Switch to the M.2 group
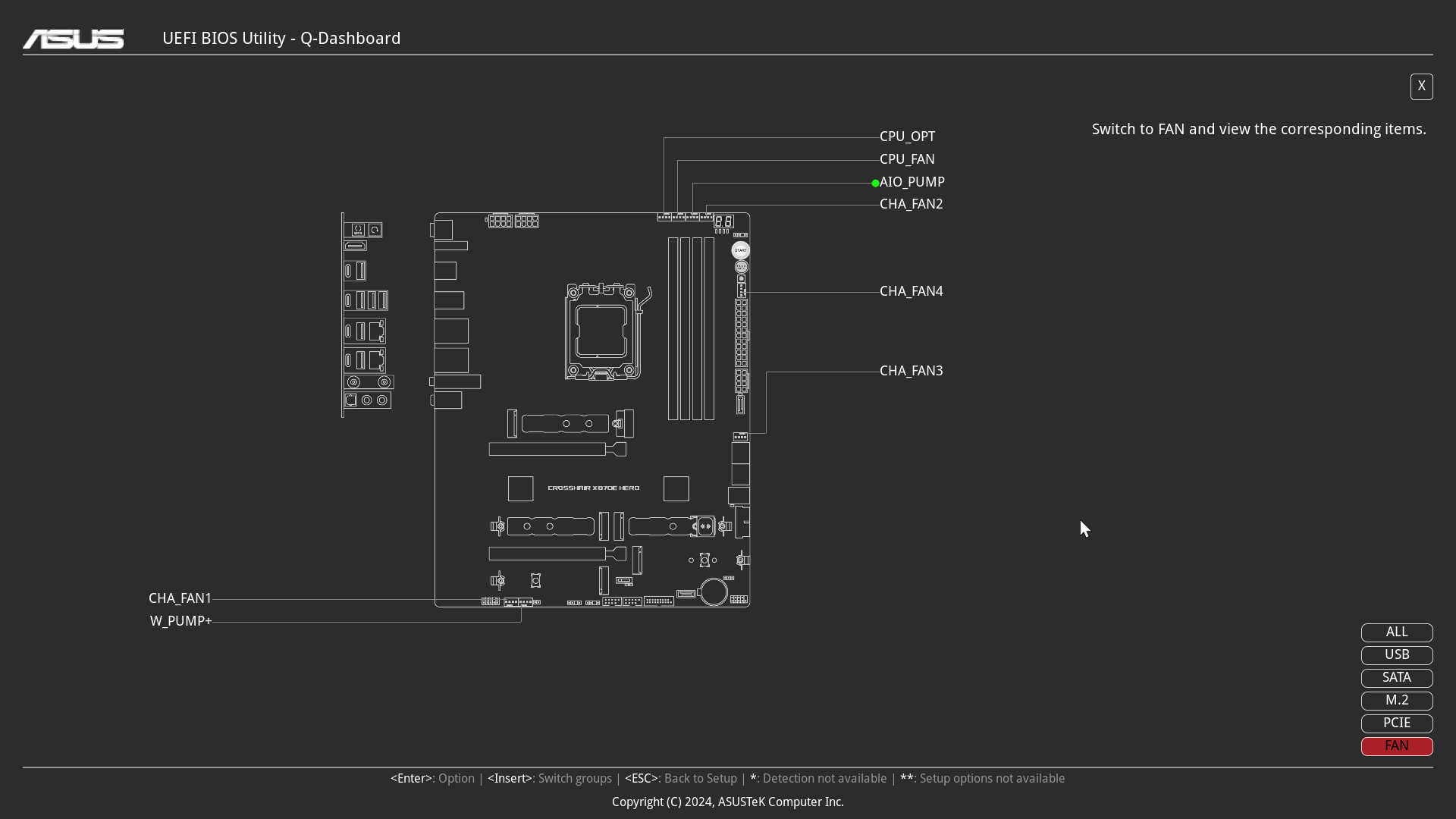The height and width of the screenshot is (819, 1456). point(1397,701)
